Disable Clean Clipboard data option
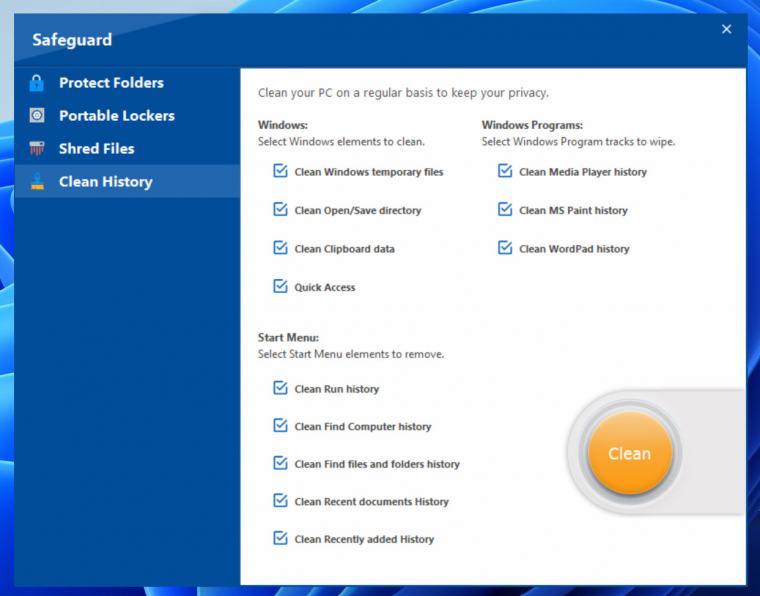This screenshot has height=596, width=760. pos(280,248)
